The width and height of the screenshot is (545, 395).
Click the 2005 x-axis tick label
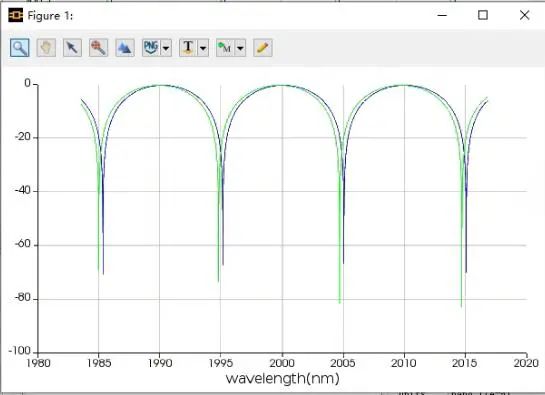point(343,363)
